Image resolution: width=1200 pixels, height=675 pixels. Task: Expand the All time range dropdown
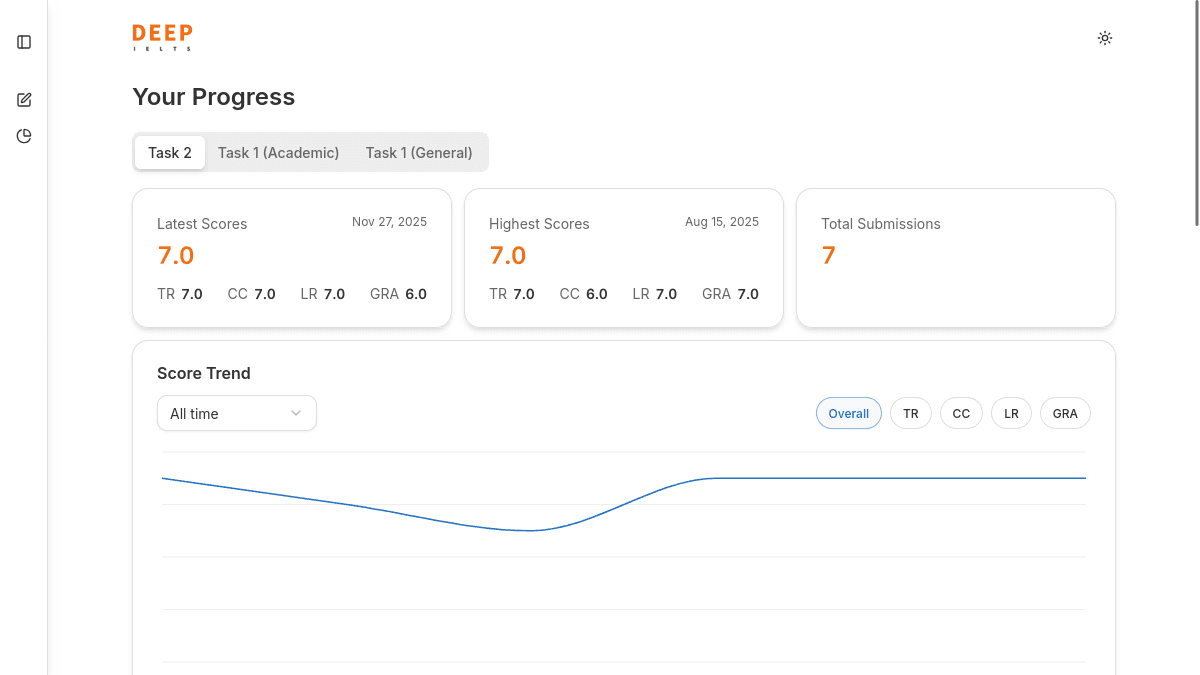click(237, 413)
